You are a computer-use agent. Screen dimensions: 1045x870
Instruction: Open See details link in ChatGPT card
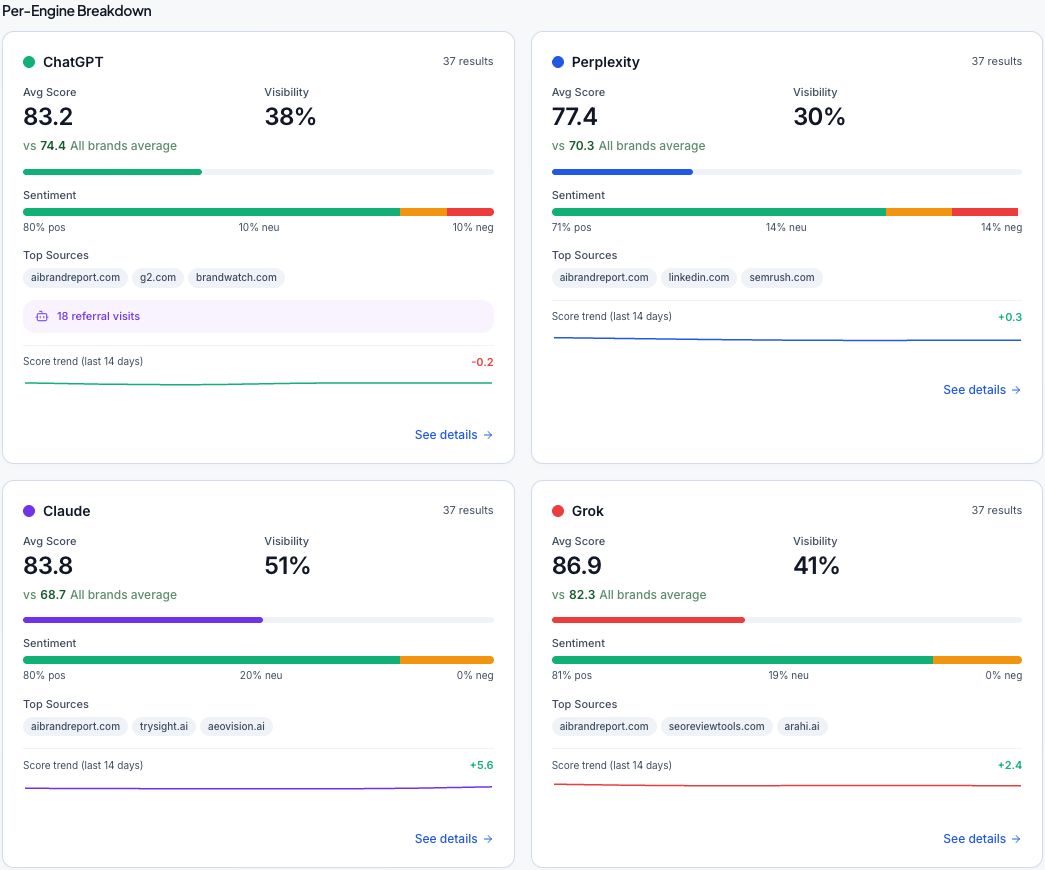(453, 435)
